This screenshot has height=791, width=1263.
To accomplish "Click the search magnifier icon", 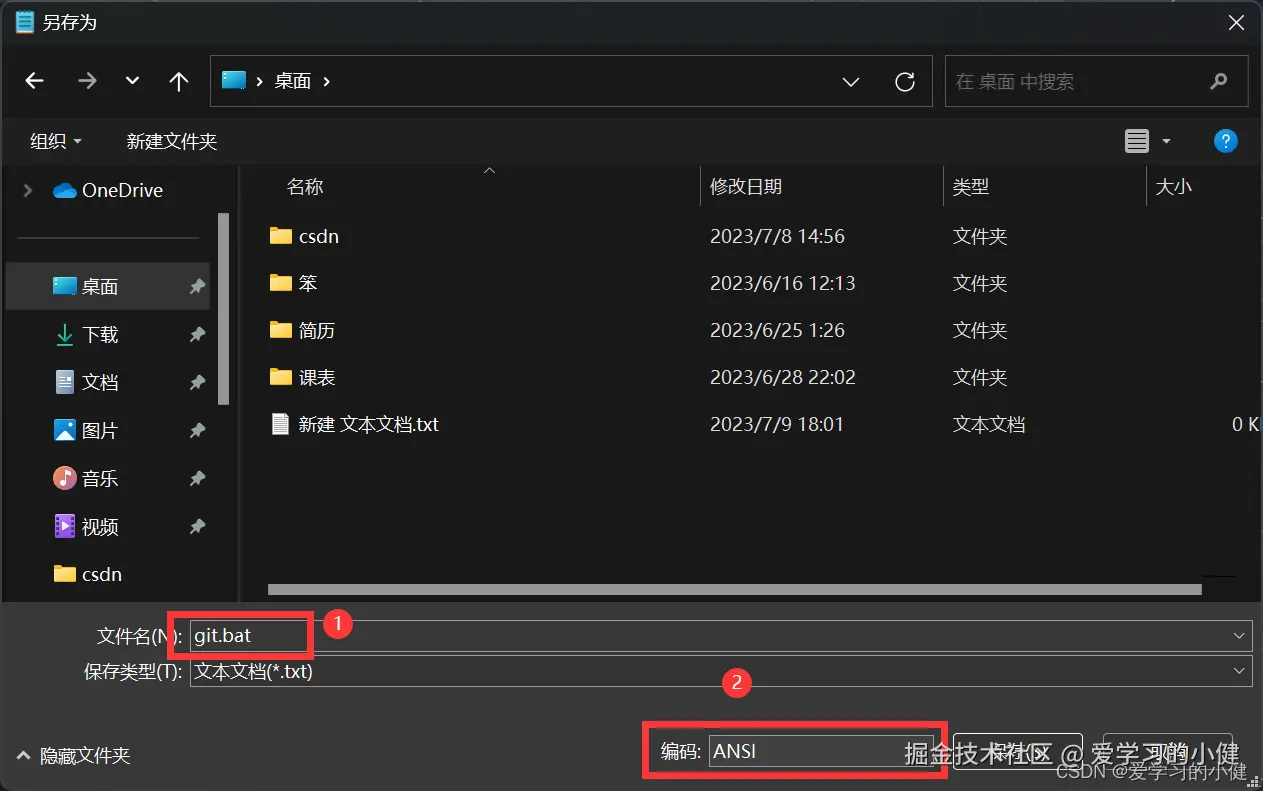I will pos(1218,81).
